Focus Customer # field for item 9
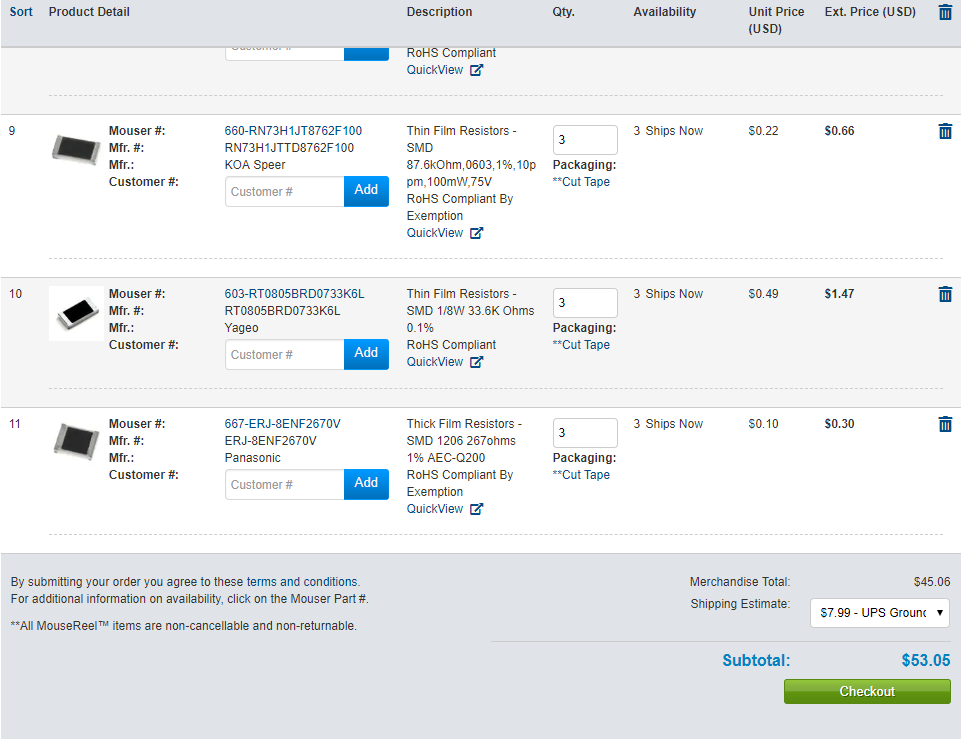Viewport: 961px width, 742px height. click(x=284, y=192)
